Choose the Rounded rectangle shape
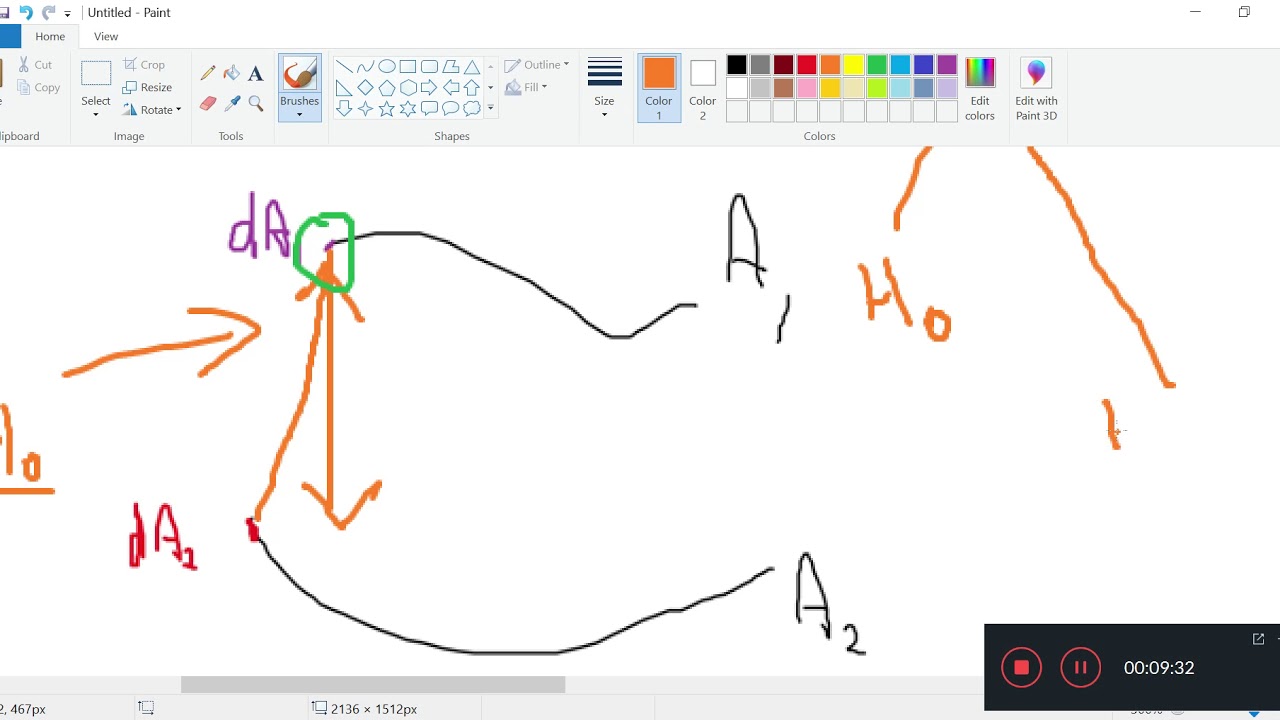1280x720 pixels. 429,67
